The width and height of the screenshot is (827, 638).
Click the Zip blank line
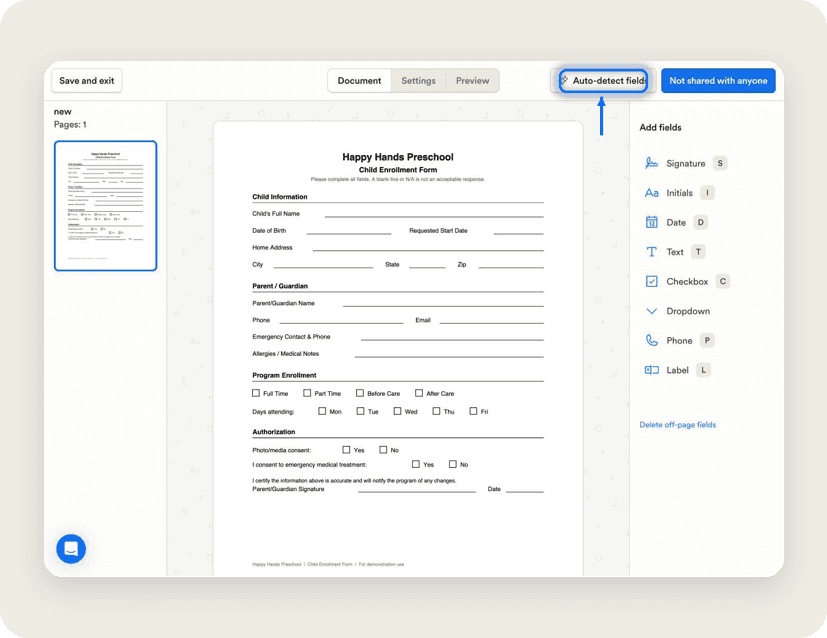(x=511, y=267)
